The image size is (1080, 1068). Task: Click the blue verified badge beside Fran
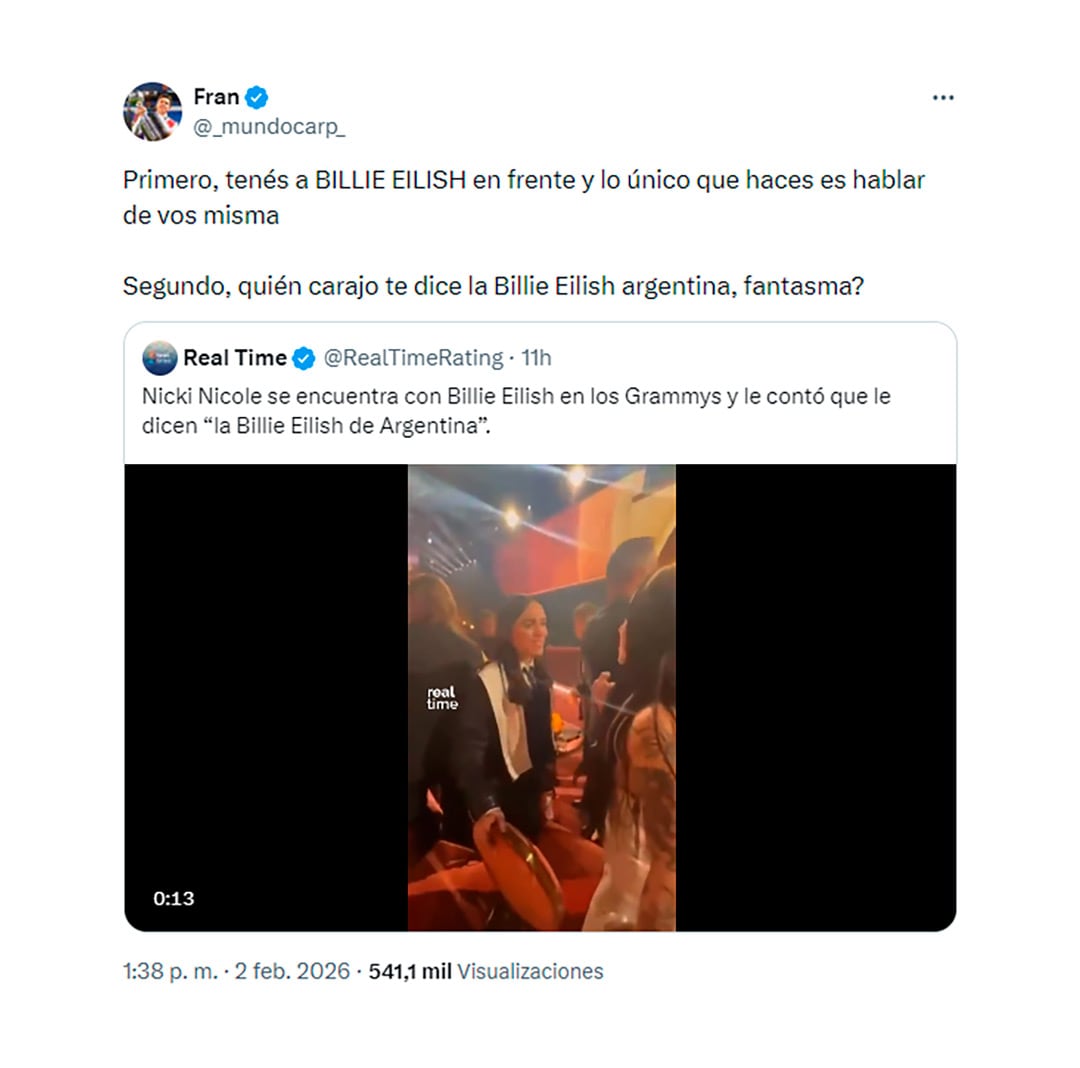click(x=257, y=97)
